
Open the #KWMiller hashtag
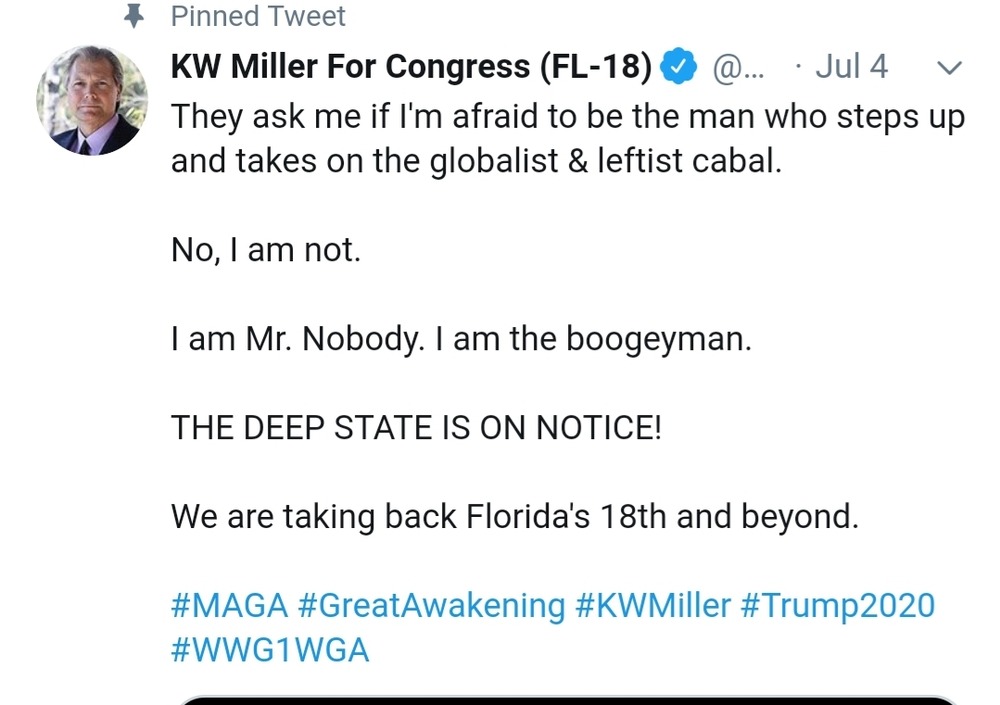652,605
